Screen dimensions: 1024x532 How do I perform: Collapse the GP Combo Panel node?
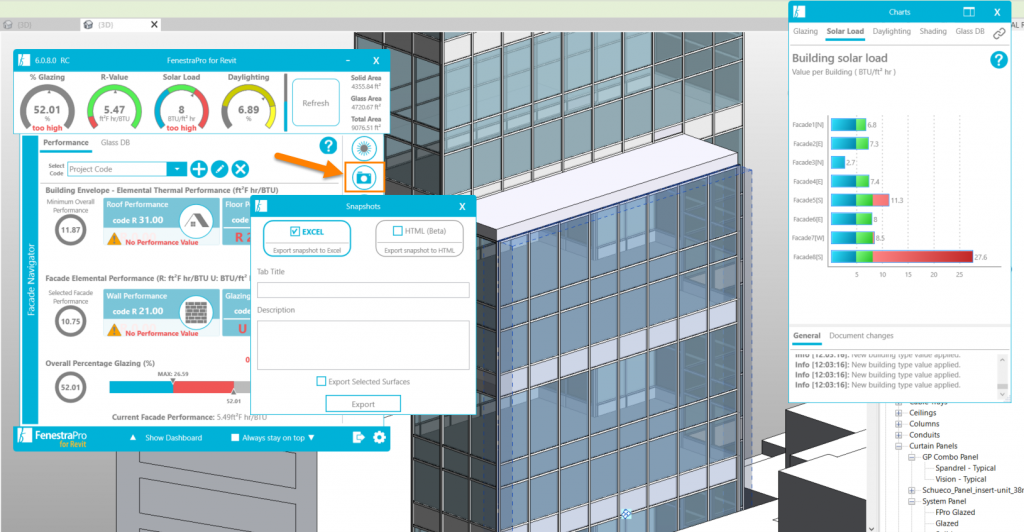pyautogui.click(x=912, y=457)
